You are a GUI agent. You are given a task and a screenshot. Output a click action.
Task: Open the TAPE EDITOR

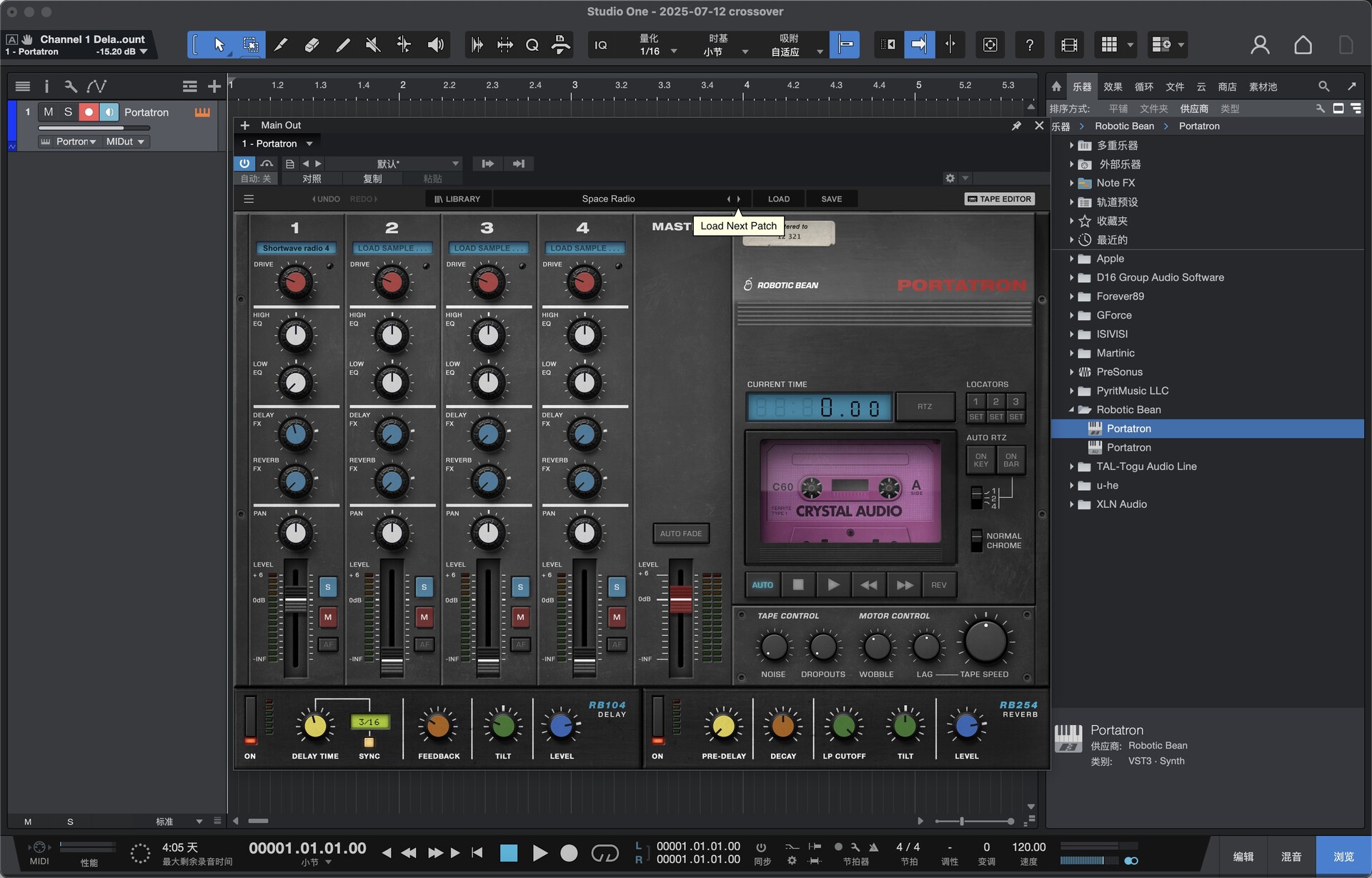click(1000, 199)
